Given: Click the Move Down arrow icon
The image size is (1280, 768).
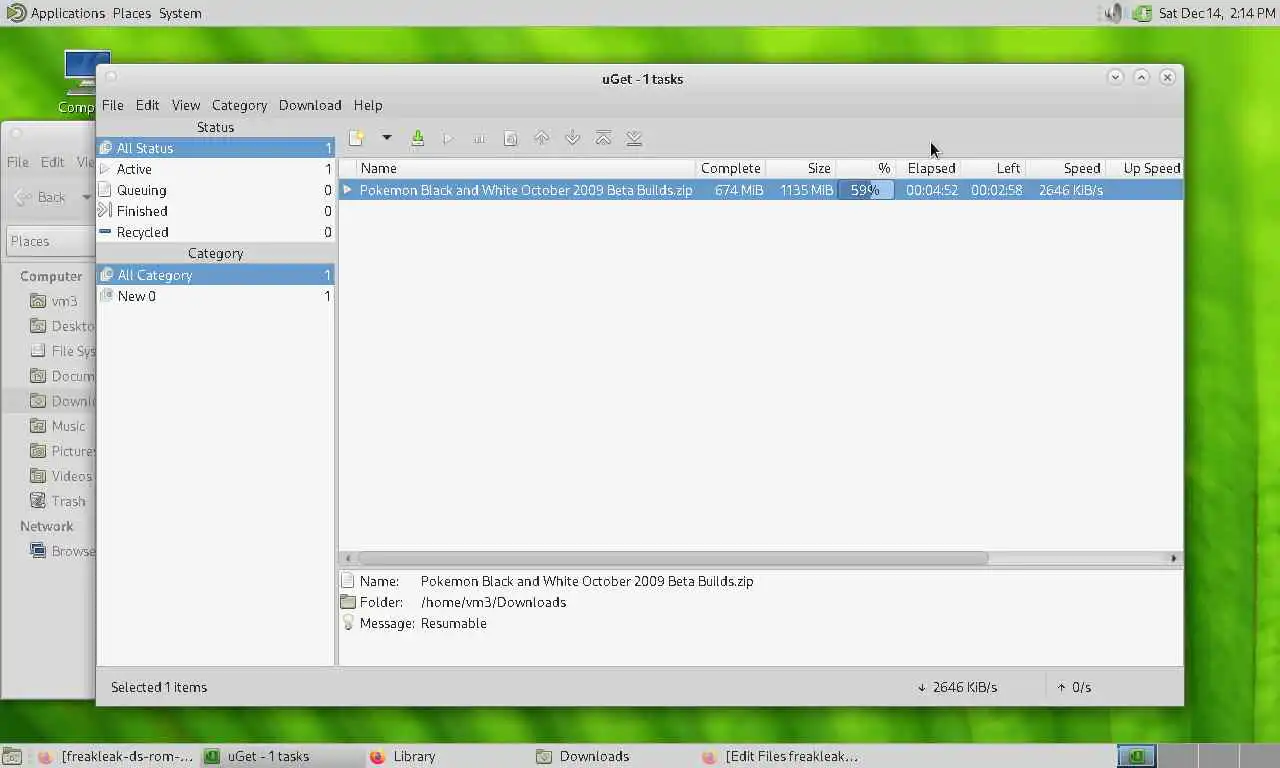Looking at the screenshot, I should (572, 138).
